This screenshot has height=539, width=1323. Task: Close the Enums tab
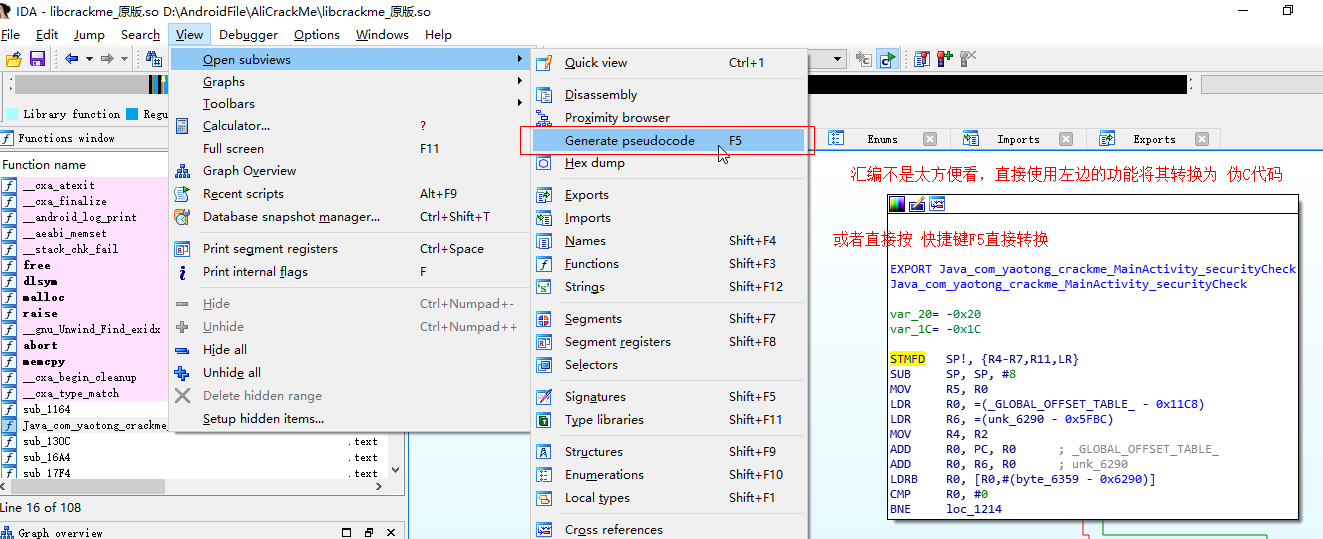[x=930, y=139]
